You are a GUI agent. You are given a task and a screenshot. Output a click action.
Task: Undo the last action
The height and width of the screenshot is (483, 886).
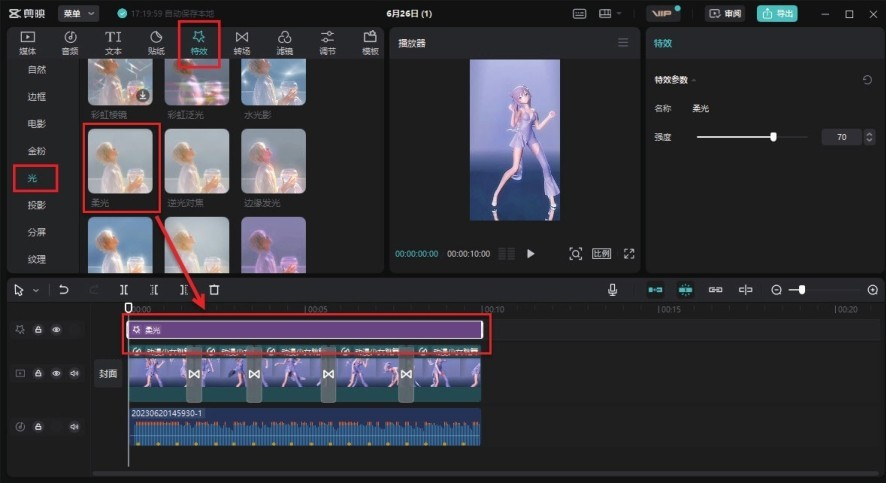[64, 290]
